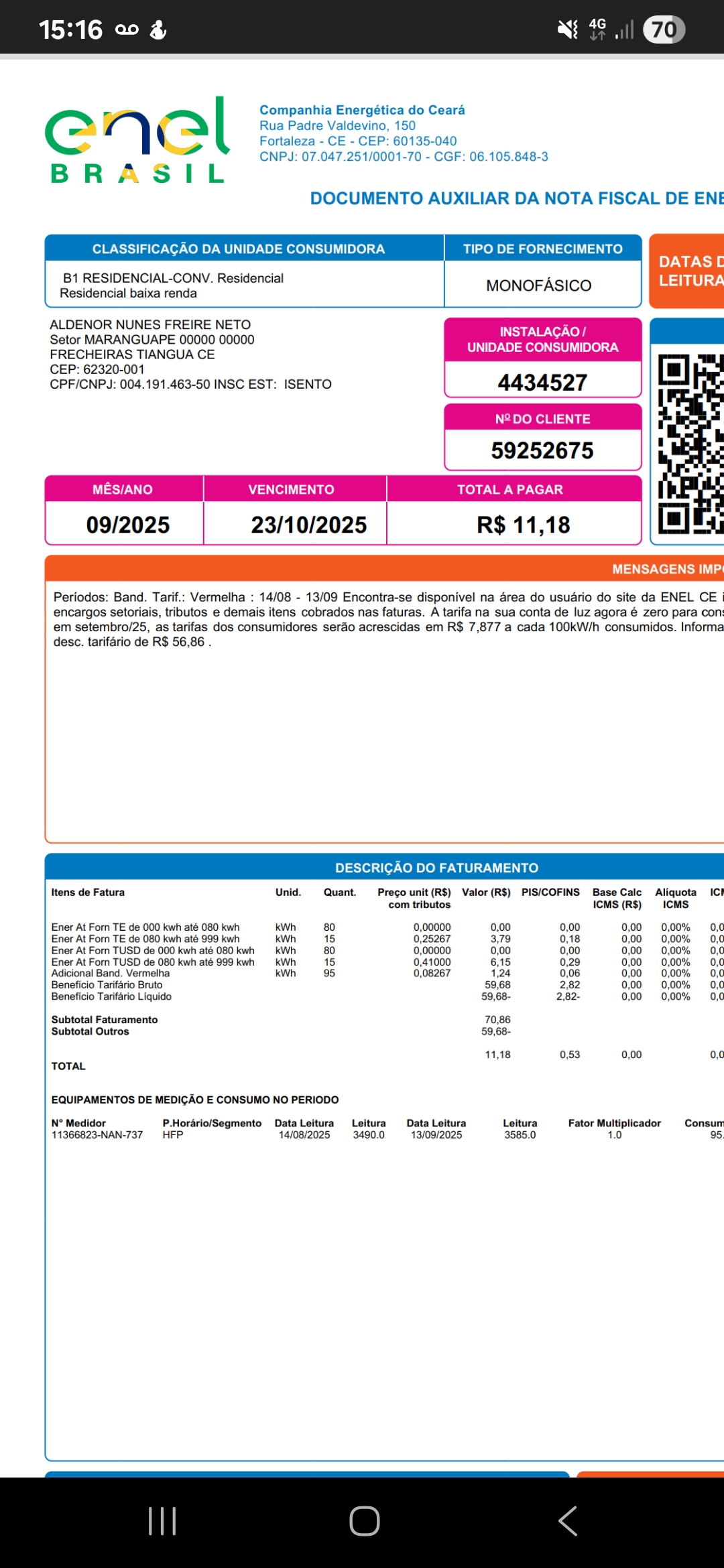Select the client number 59252675

point(542,450)
